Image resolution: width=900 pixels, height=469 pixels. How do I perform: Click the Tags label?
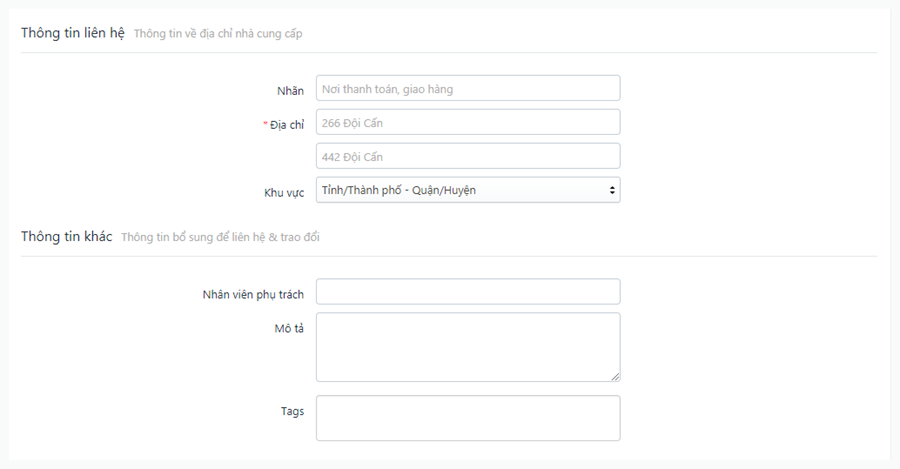pyautogui.click(x=292, y=411)
